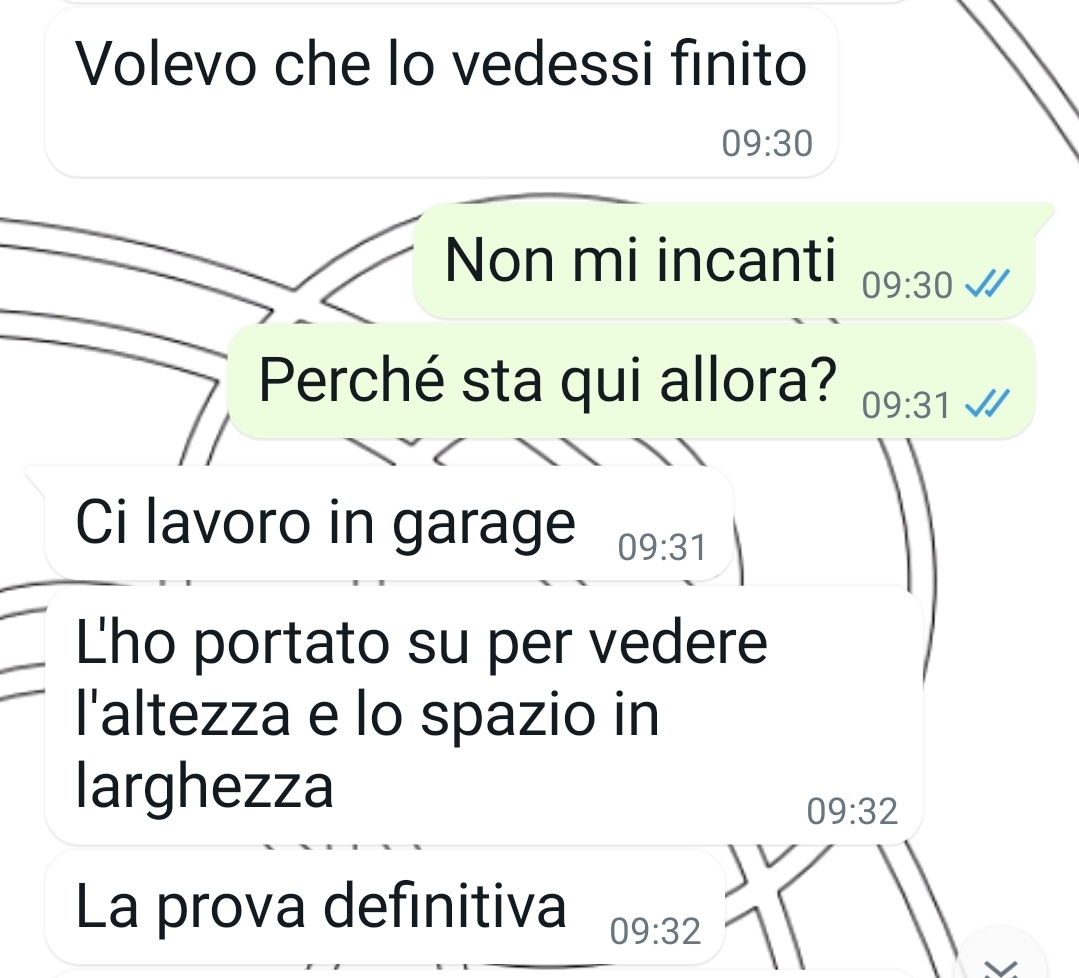Click the 09:30 timestamp beside "Non mi incanti"
The width and height of the screenshot is (1079, 978).
point(907,284)
